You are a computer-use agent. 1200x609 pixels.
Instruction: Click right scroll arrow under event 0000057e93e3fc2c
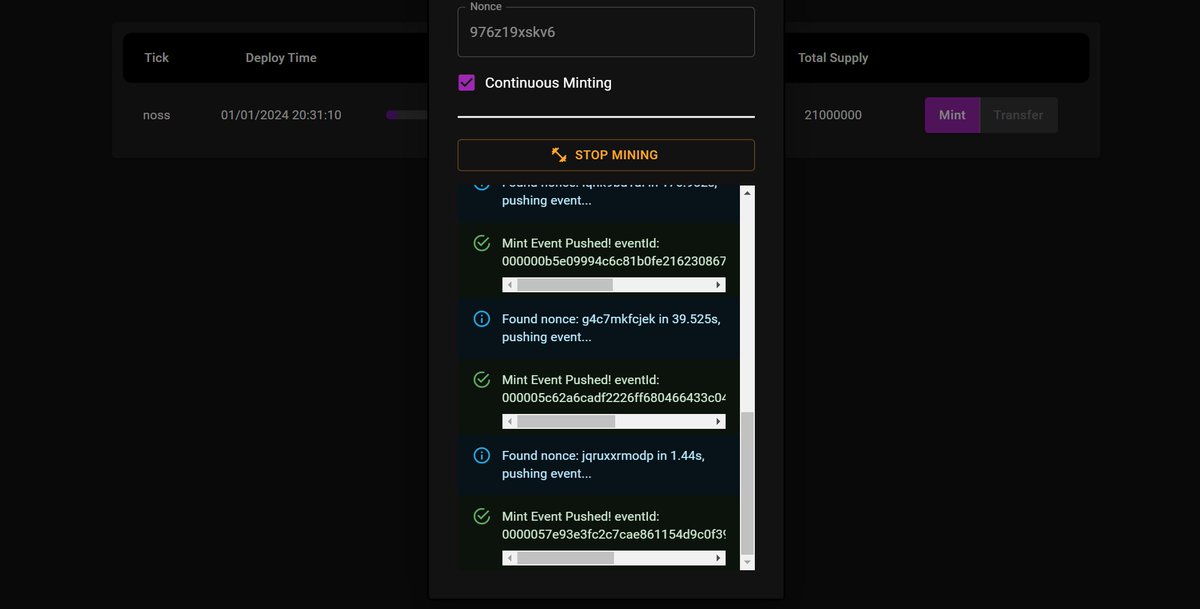(x=718, y=558)
